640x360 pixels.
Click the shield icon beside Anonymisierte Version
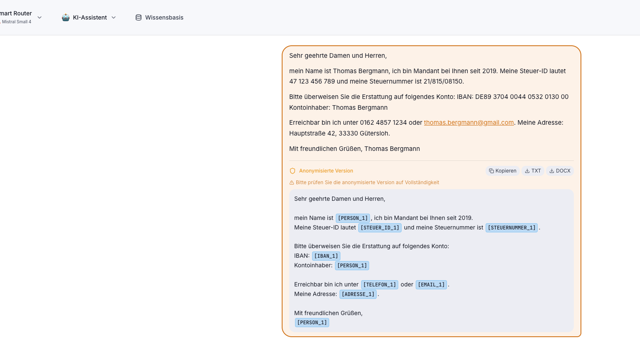[292, 171]
